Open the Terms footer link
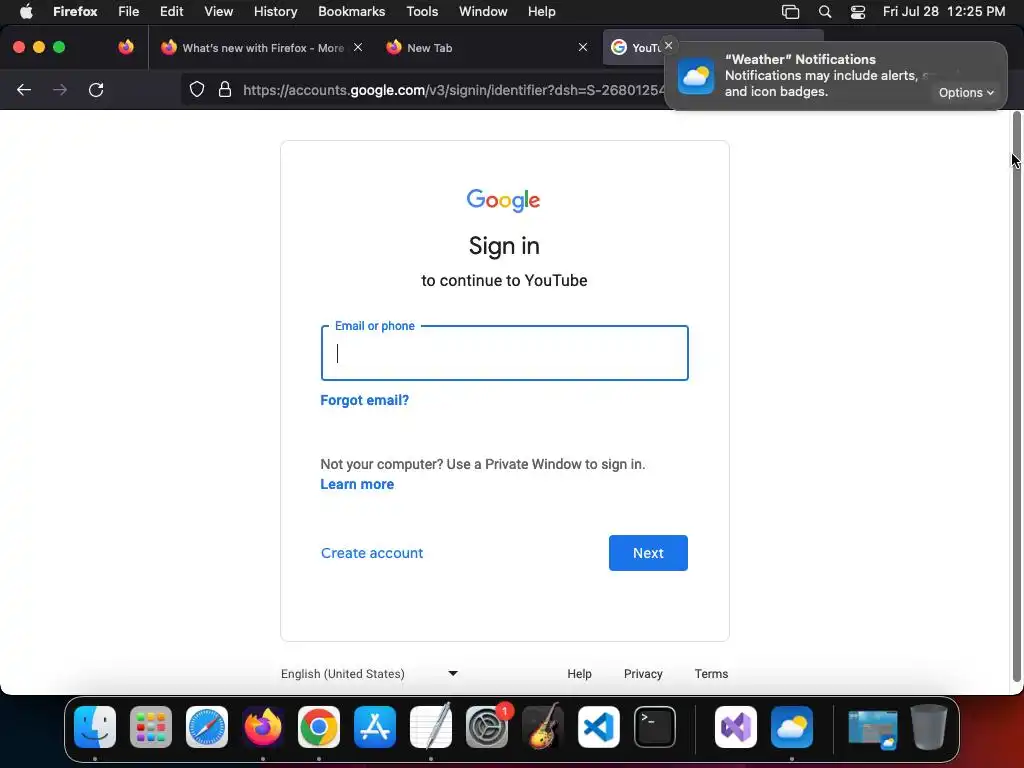Screen dimensions: 1024x768 coord(711,673)
